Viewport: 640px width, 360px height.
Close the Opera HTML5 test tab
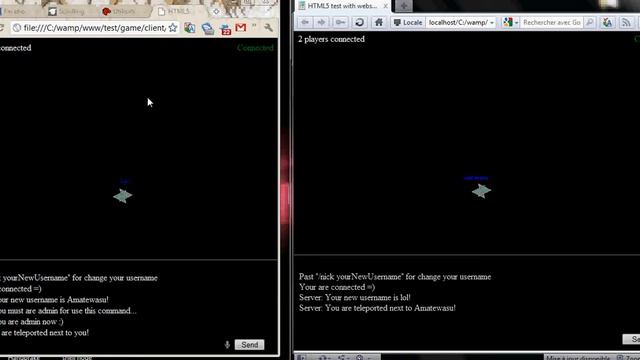(x=385, y=6)
